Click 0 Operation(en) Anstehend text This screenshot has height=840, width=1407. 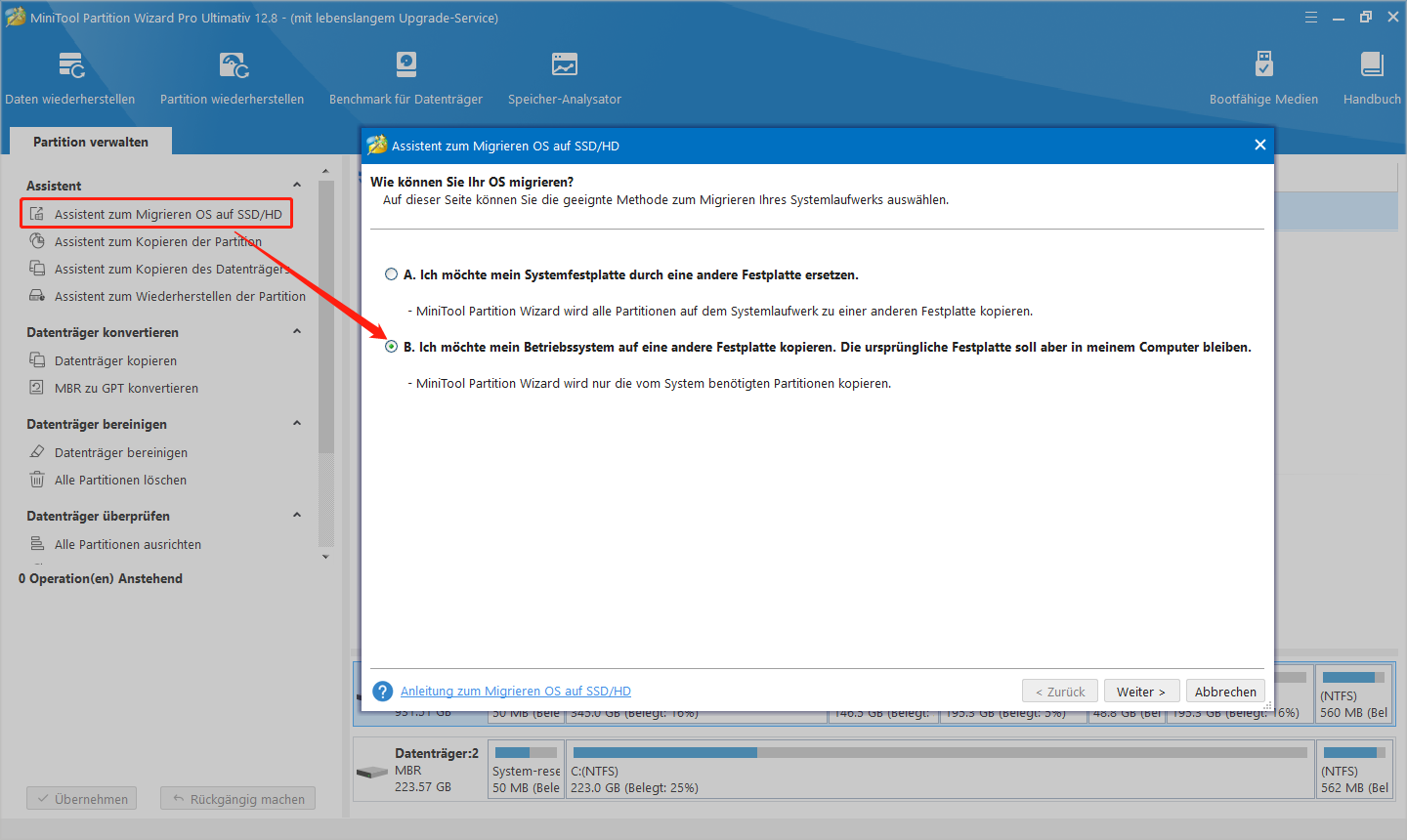(101, 578)
